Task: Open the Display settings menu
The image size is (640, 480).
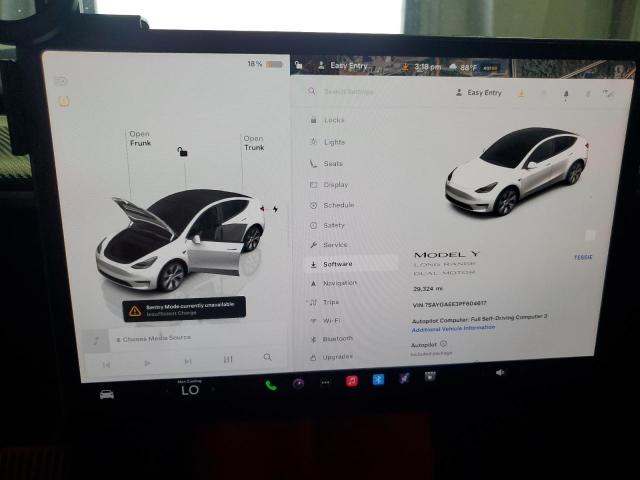Action: (329, 185)
